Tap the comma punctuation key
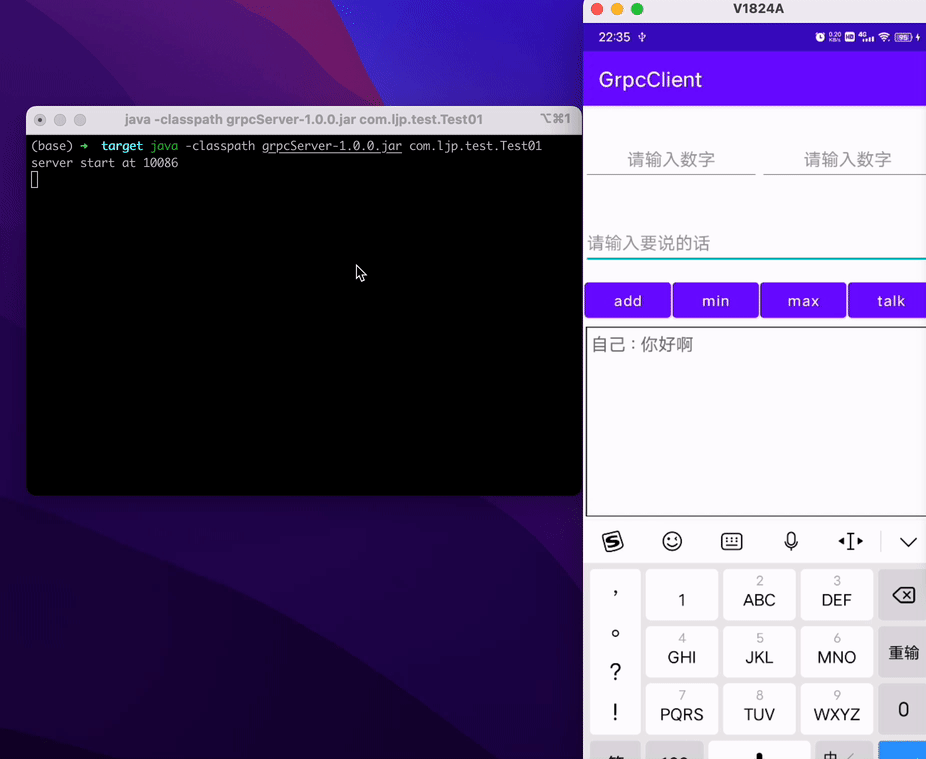This screenshot has width=926, height=759. tap(615, 591)
